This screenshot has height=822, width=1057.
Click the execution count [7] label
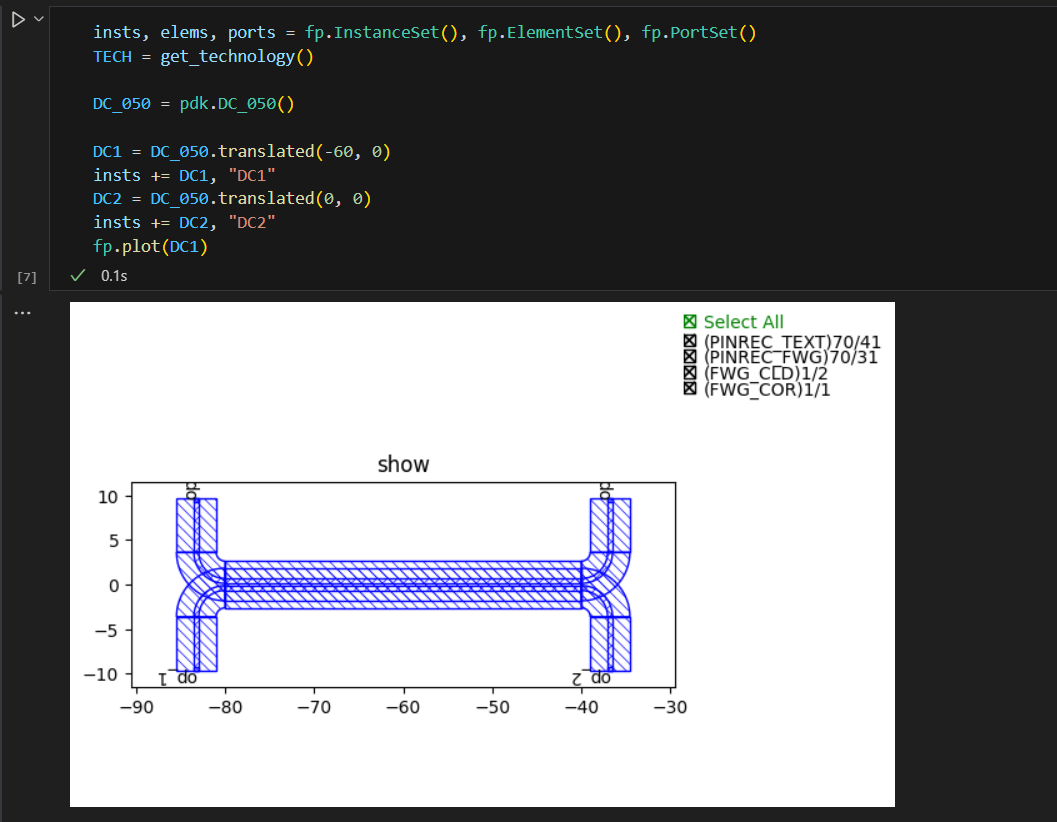tap(27, 277)
